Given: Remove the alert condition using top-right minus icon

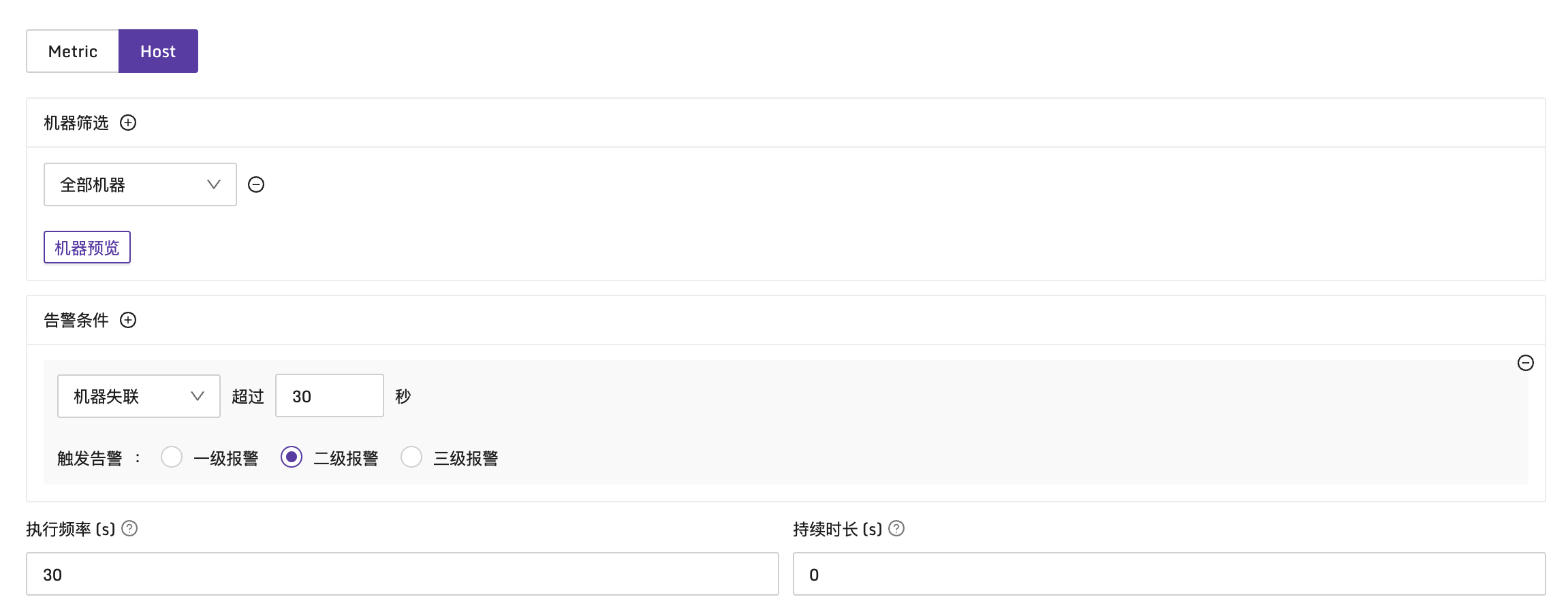Looking at the screenshot, I should click(1526, 363).
